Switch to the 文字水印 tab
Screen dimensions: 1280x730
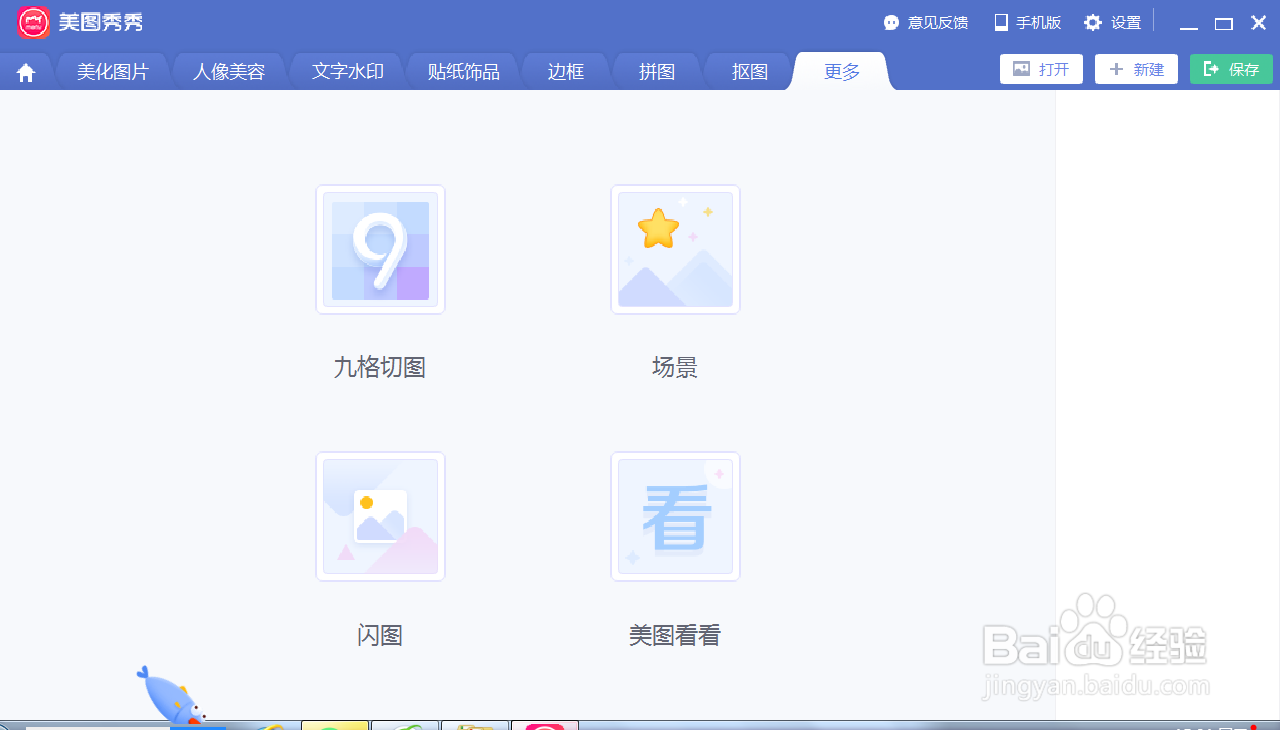coord(347,72)
